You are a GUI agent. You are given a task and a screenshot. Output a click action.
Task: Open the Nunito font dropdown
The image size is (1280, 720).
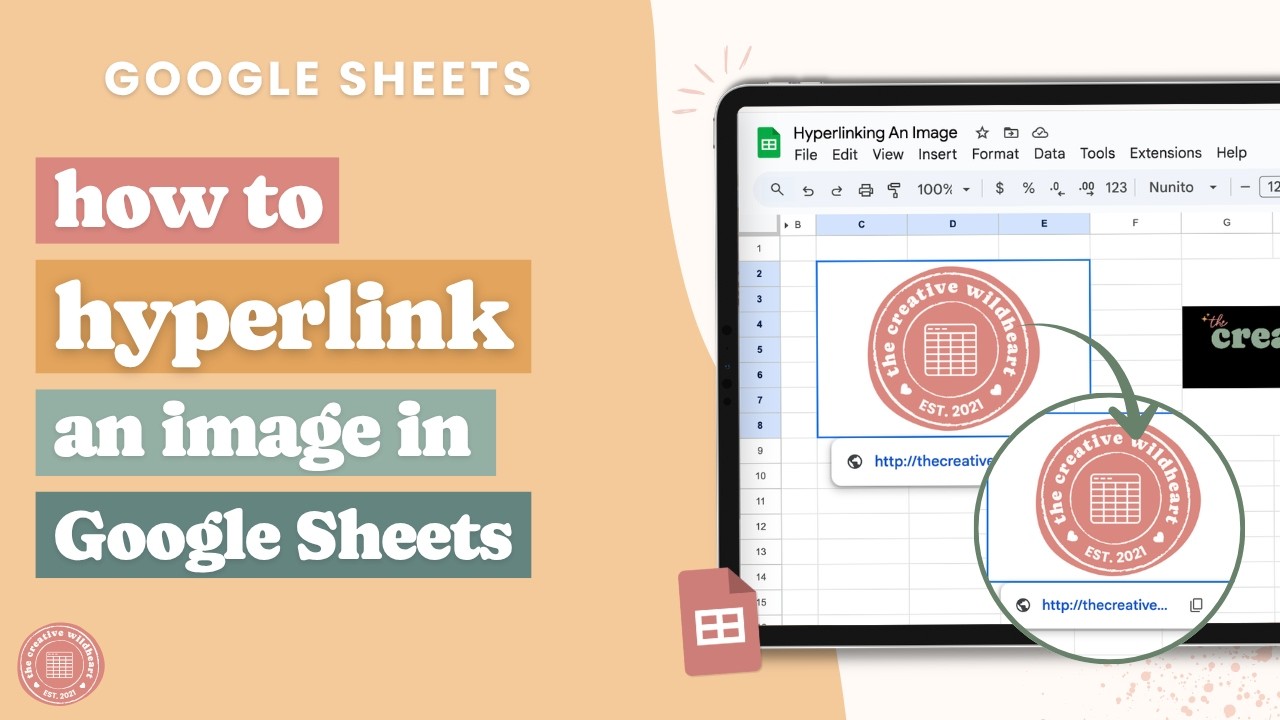(x=1183, y=187)
